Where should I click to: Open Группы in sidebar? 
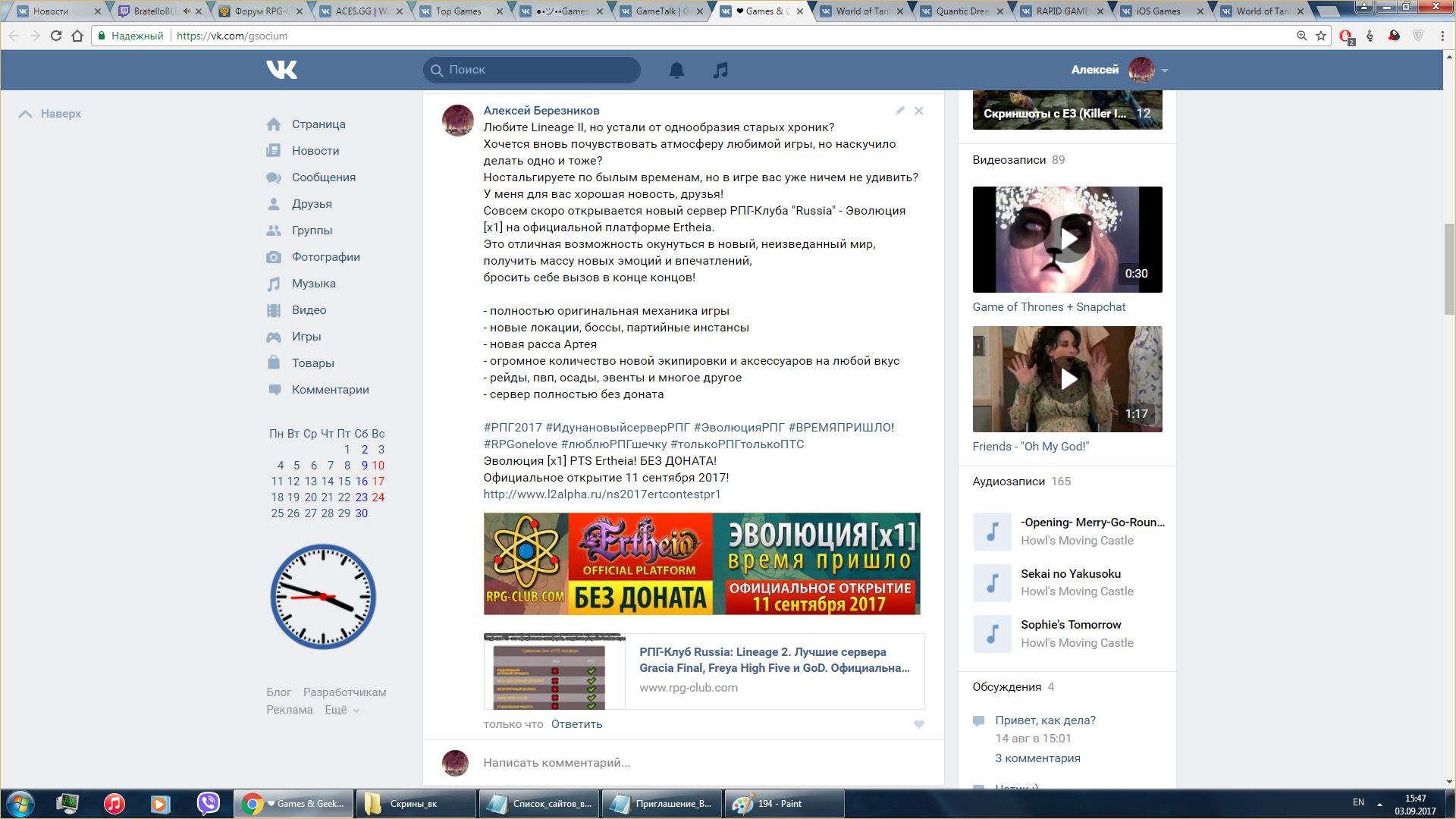click(312, 231)
